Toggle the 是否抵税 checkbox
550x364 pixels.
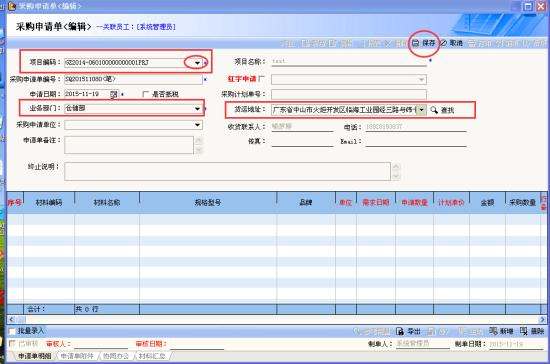click(x=146, y=94)
